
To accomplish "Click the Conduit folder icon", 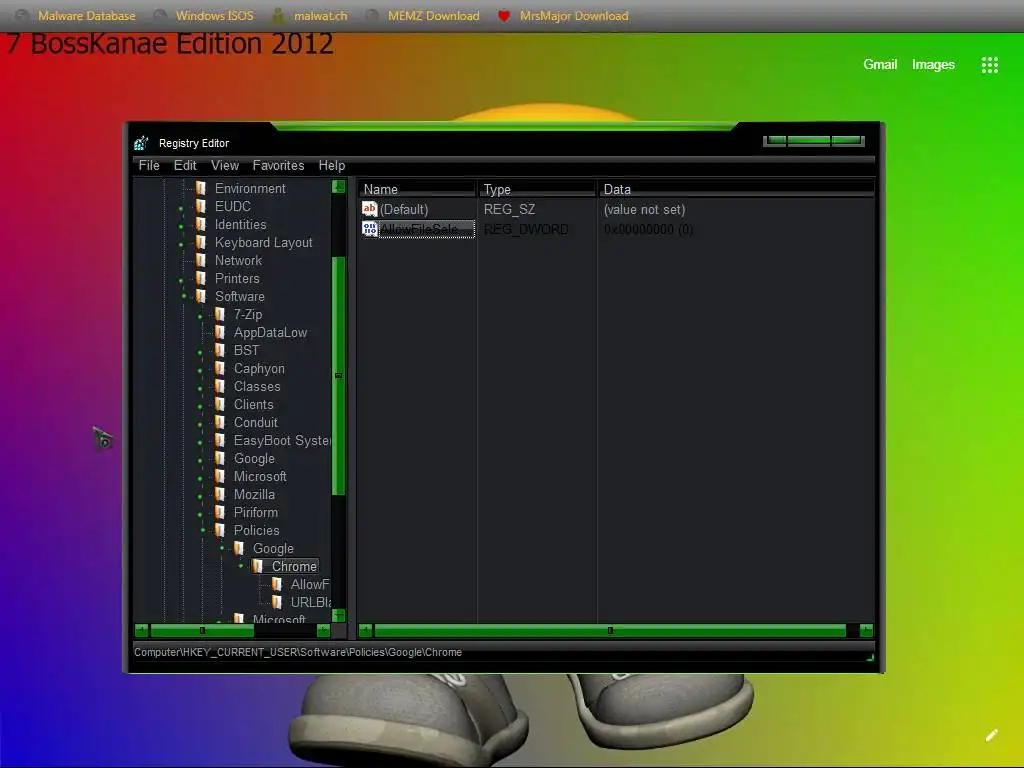I will [220, 423].
